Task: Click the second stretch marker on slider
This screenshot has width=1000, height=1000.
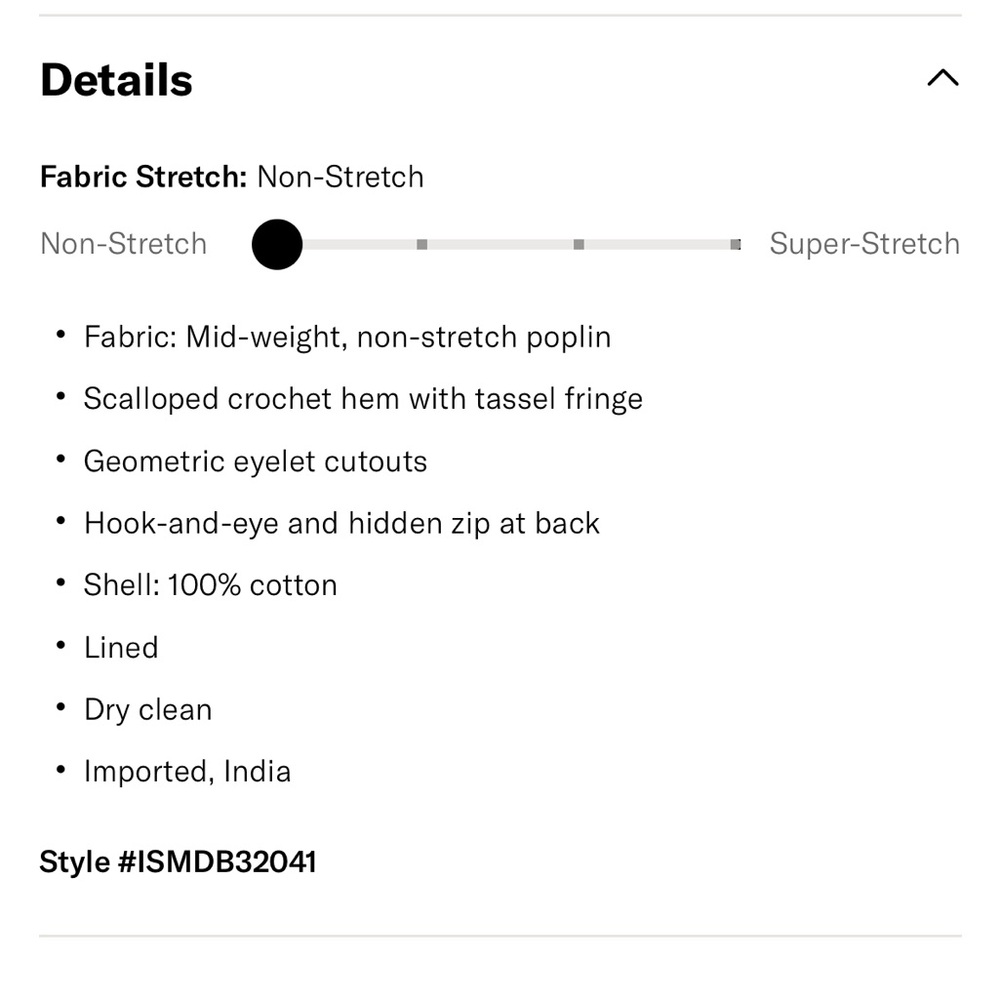Action: point(422,244)
